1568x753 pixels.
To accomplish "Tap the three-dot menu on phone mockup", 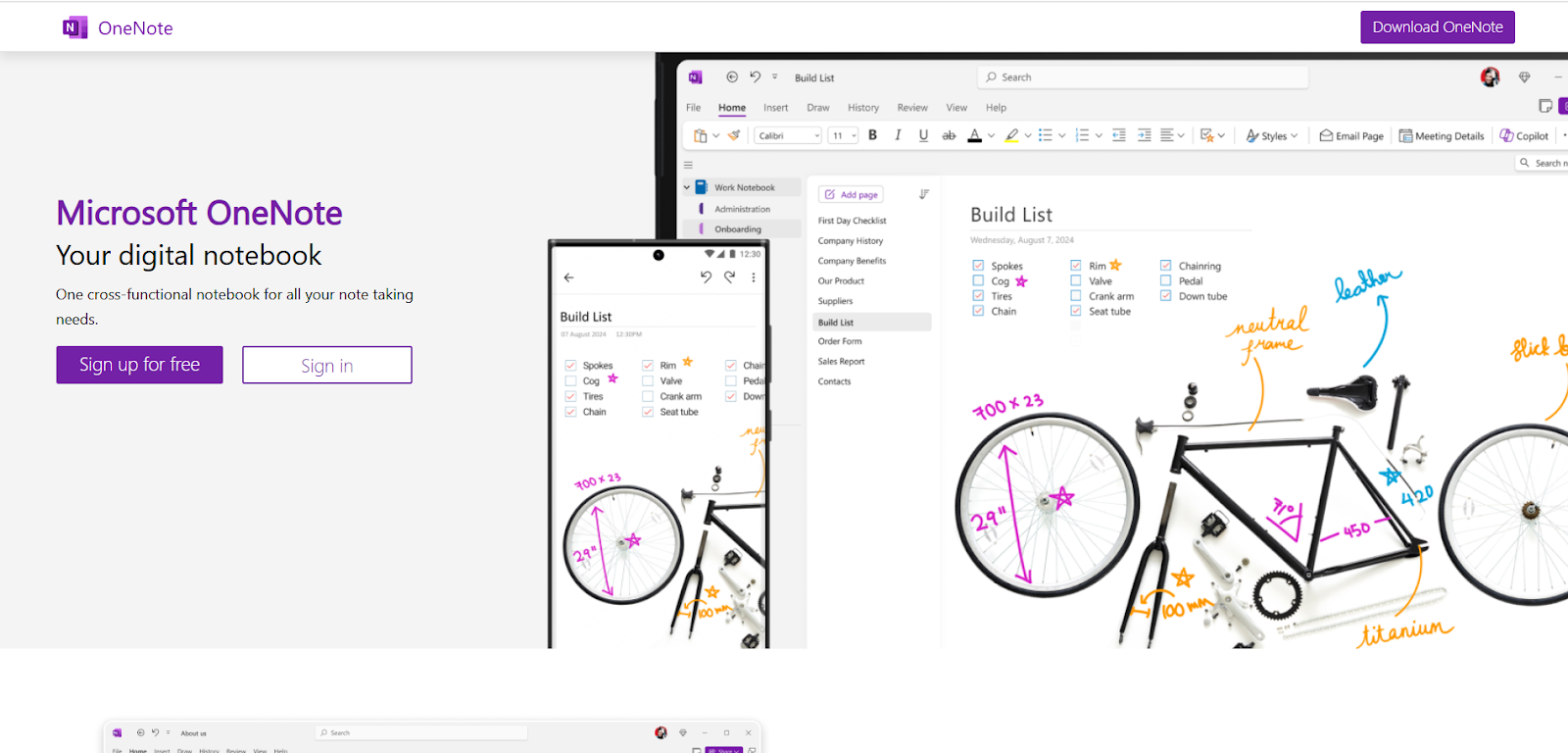I will [754, 277].
